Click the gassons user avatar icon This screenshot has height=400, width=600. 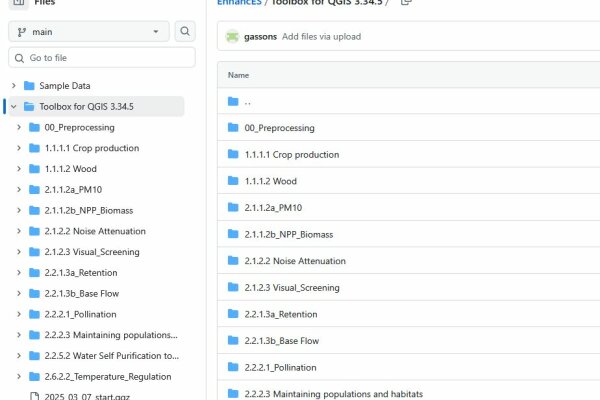coord(233,37)
